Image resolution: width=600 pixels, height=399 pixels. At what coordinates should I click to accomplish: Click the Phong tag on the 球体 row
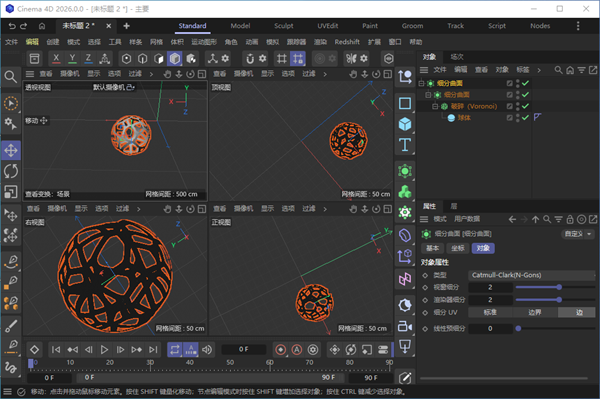tap(537, 117)
